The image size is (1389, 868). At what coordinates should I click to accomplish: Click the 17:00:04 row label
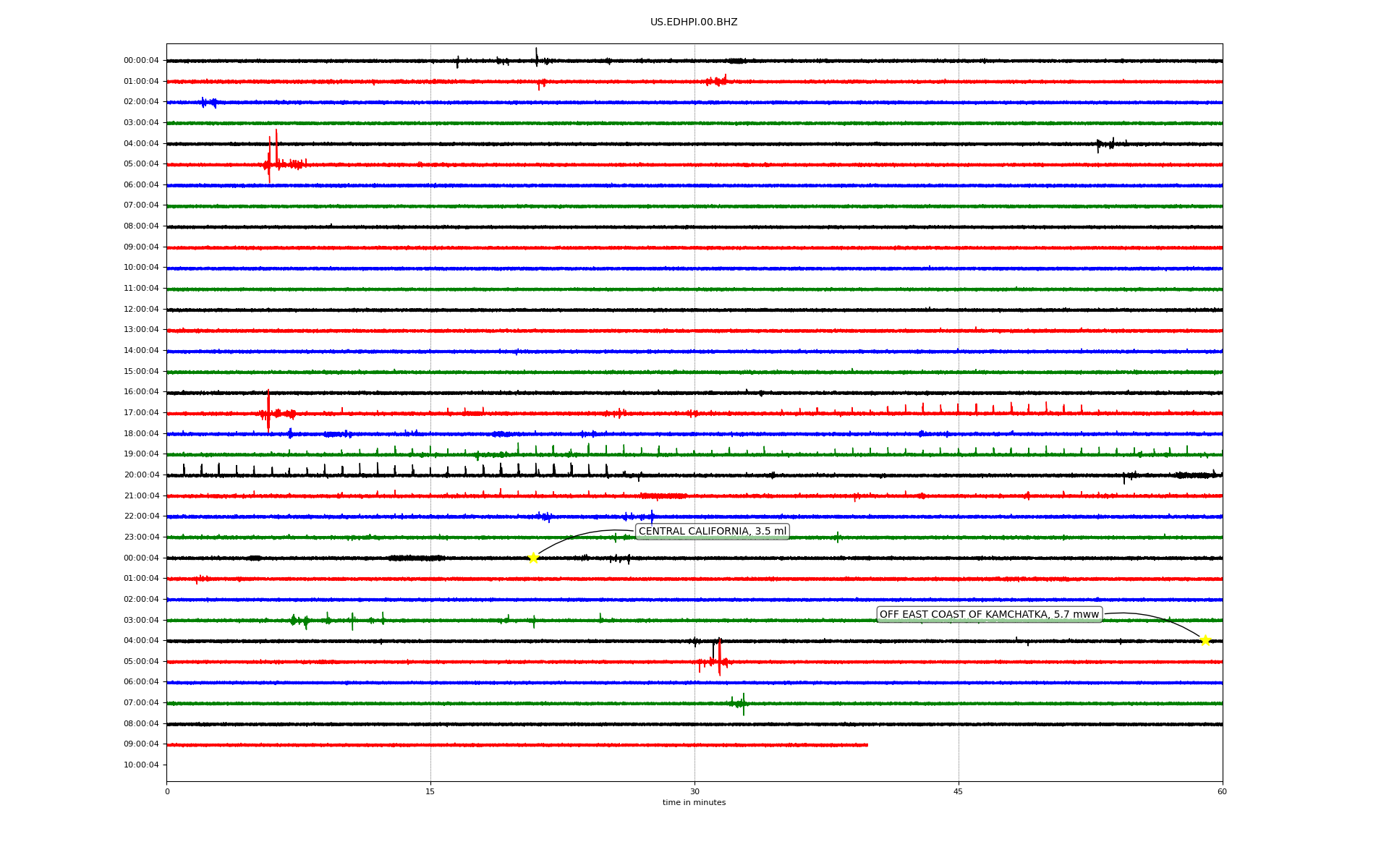[141, 413]
